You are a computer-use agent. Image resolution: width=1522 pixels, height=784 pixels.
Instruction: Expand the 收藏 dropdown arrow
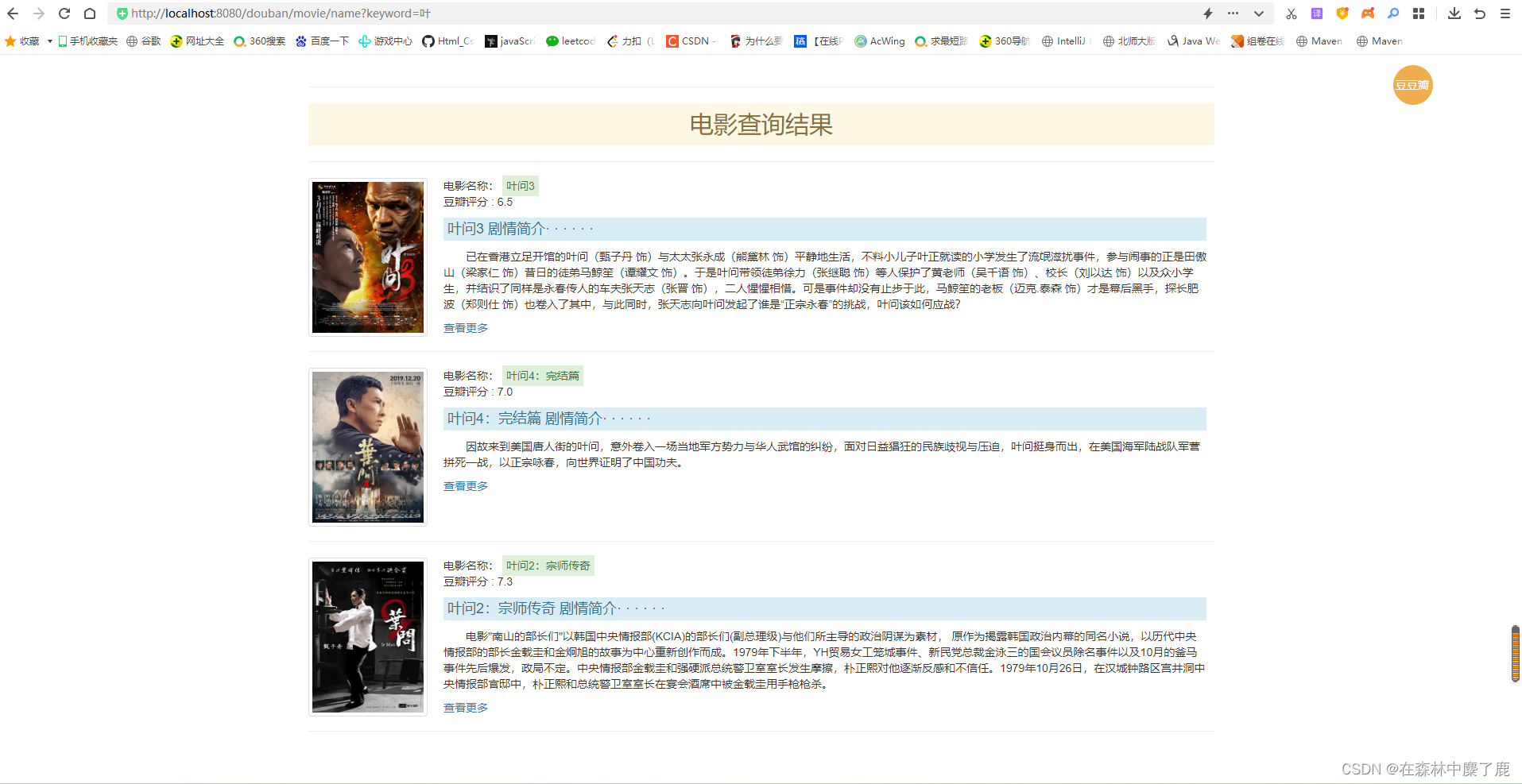49,41
